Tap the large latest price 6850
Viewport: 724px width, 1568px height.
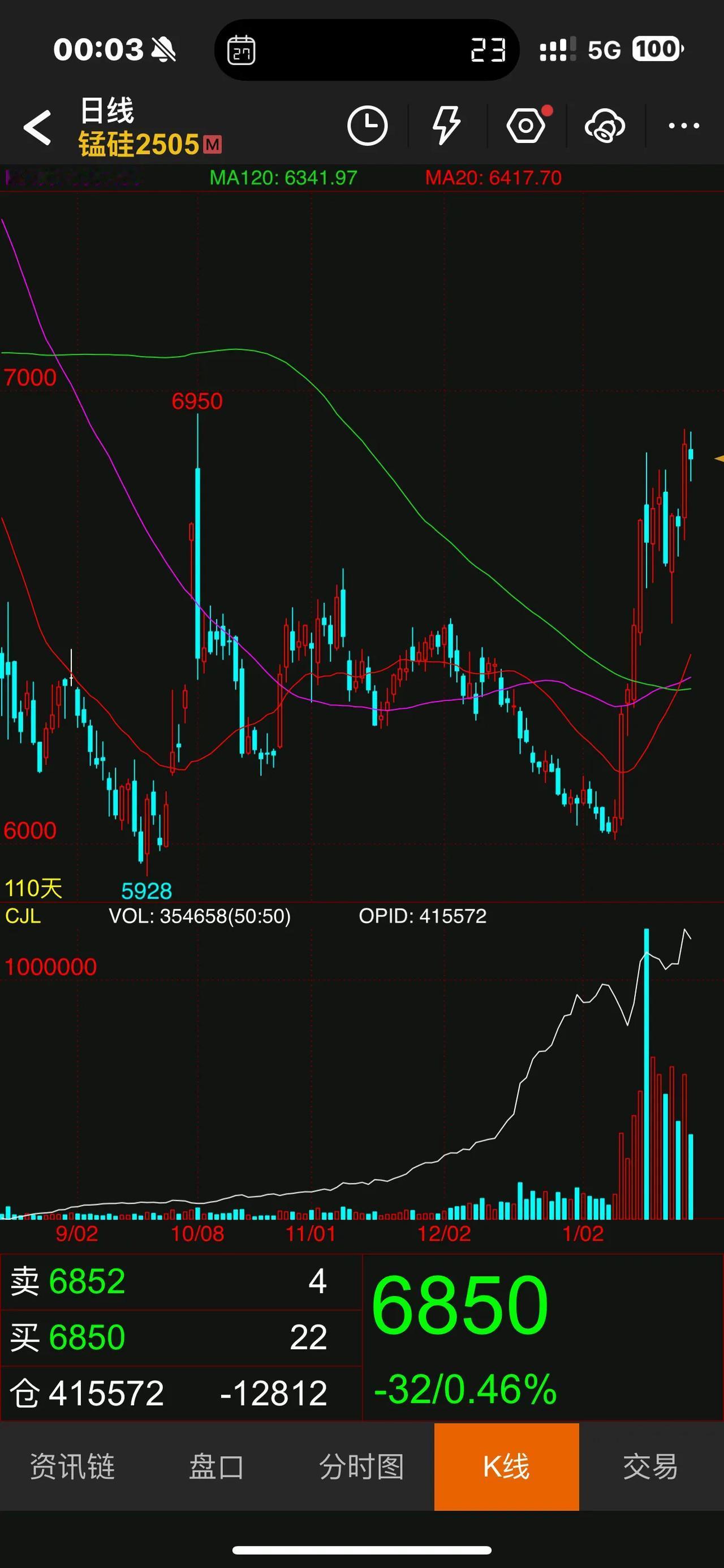pos(460,1306)
